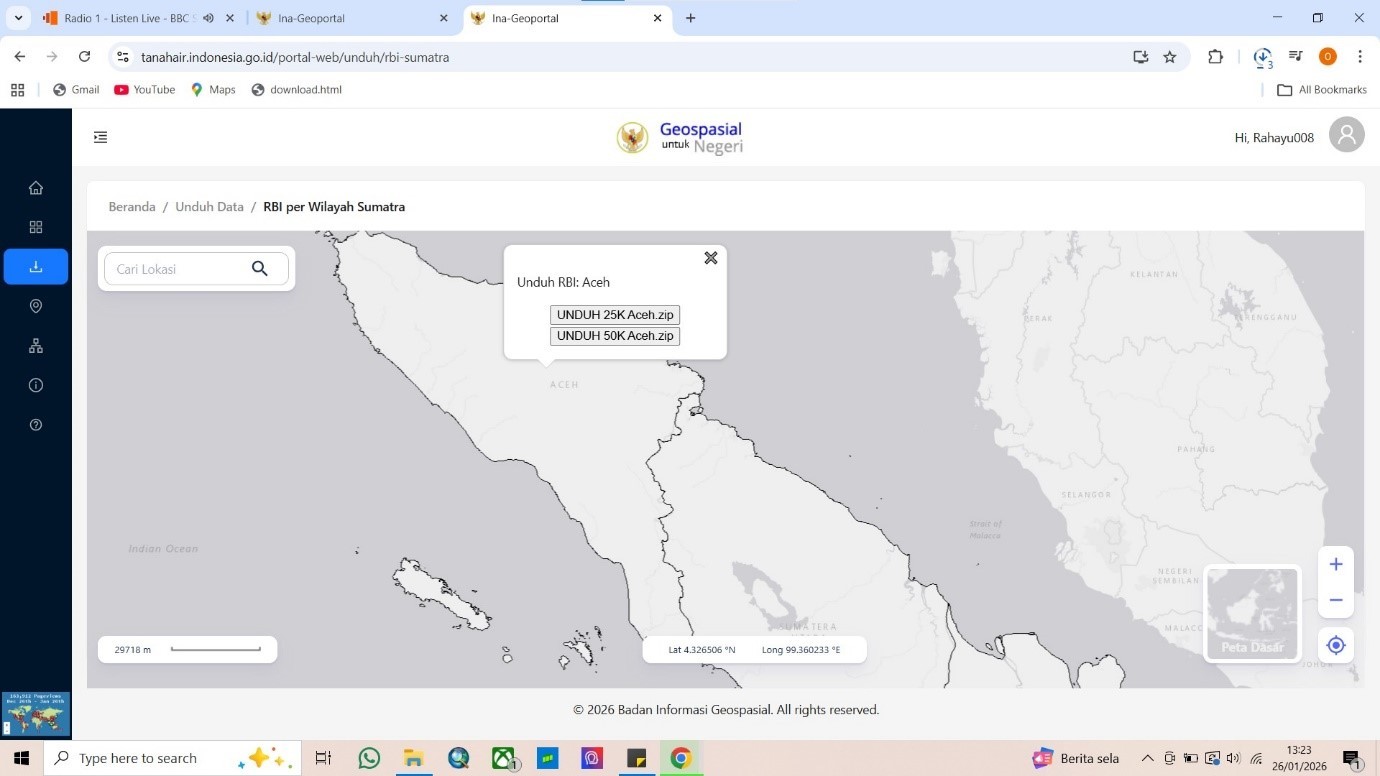Viewport: 1380px width, 776px height.
Task: Click the info circle sidebar icon
Action: click(x=36, y=385)
